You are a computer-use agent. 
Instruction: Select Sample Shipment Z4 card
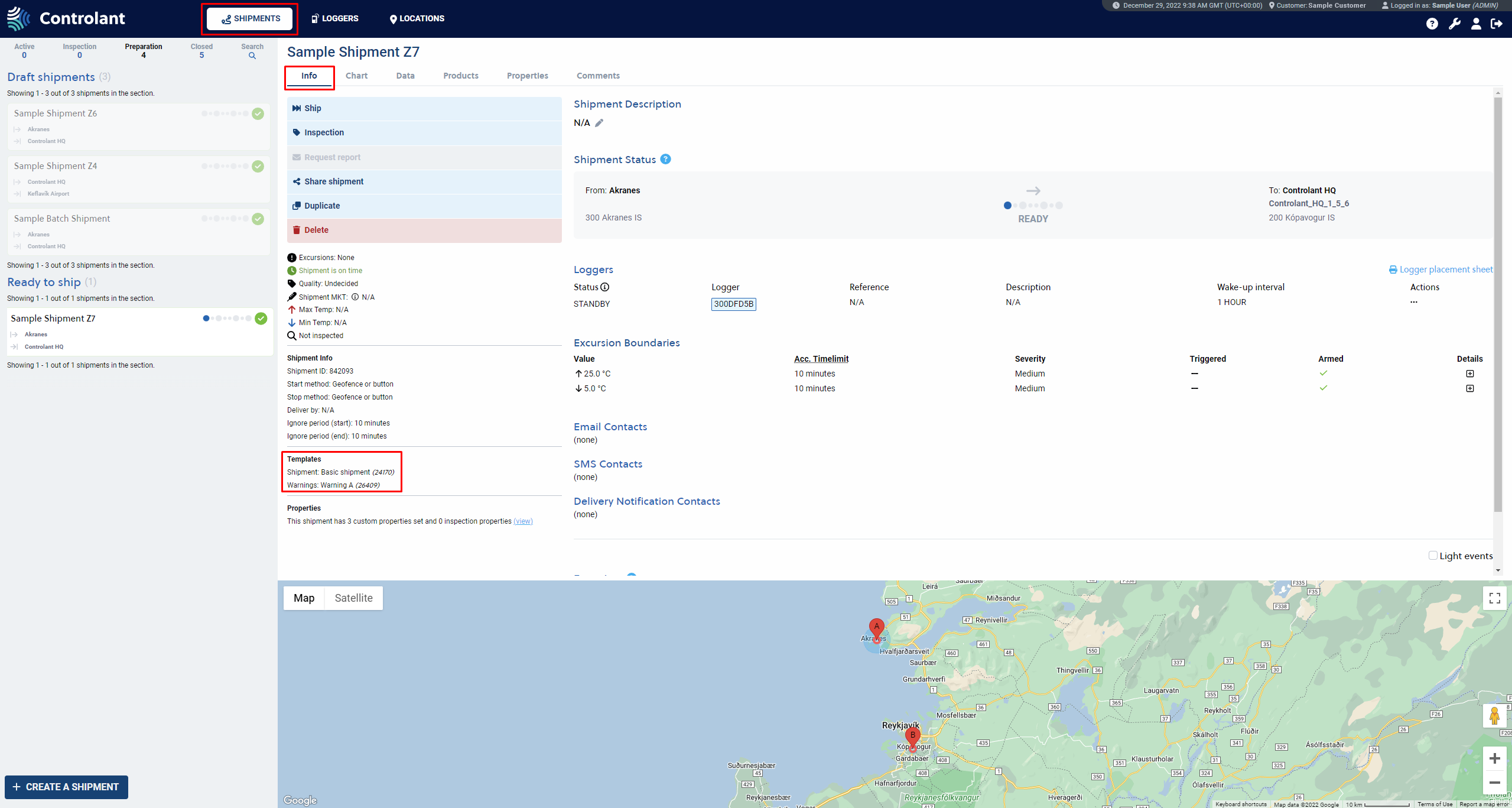click(x=139, y=179)
